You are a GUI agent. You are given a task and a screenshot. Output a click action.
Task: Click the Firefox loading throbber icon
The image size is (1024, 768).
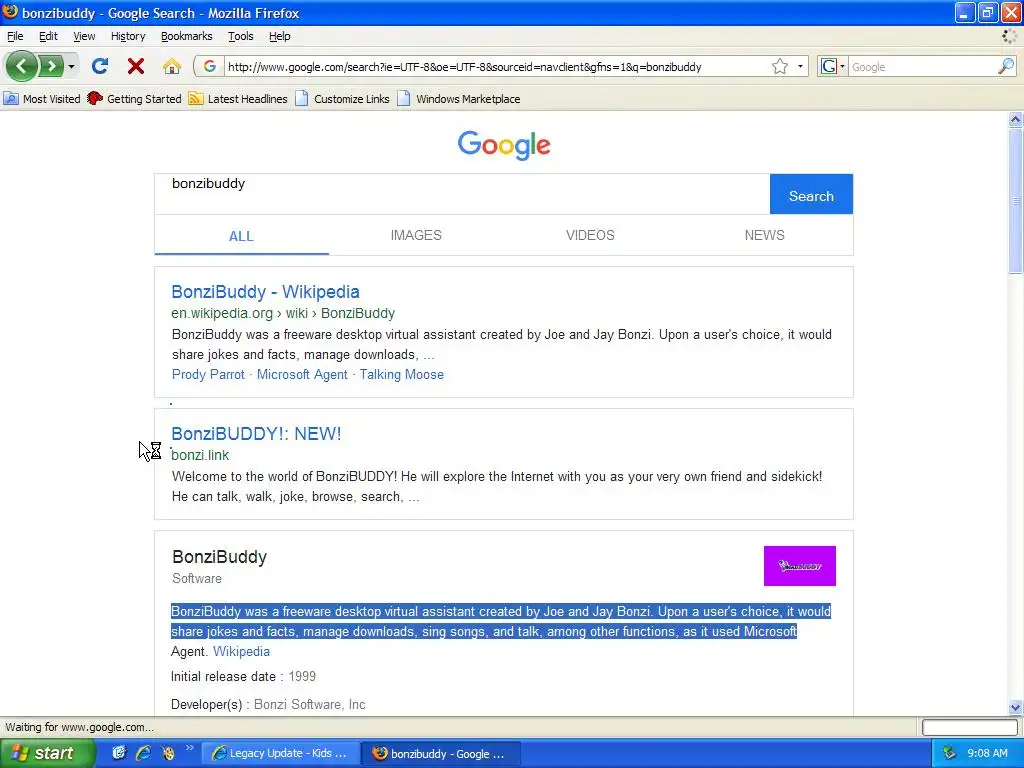click(1009, 37)
